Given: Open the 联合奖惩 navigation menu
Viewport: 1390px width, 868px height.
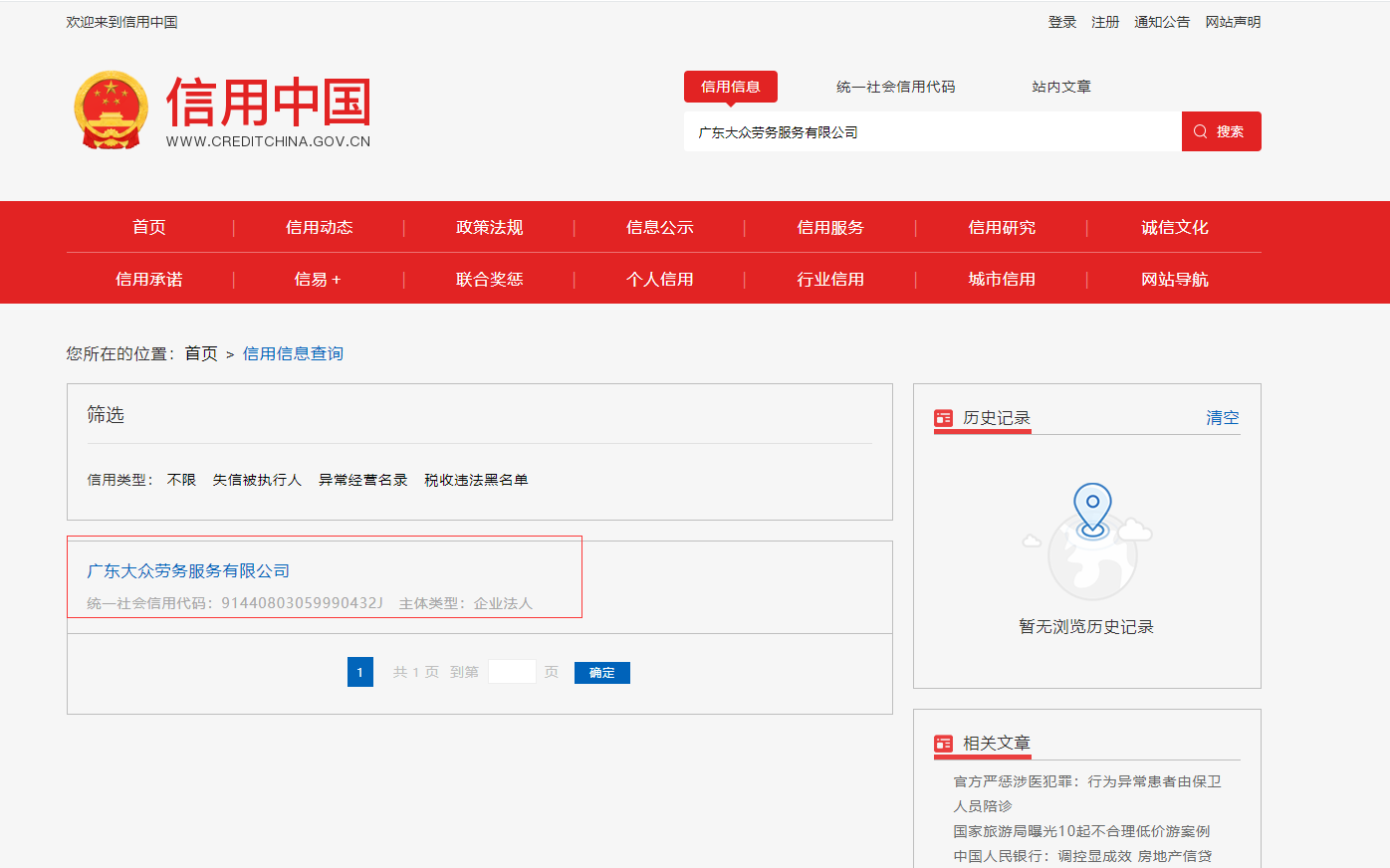Looking at the screenshot, I should (x=491, y=279).
